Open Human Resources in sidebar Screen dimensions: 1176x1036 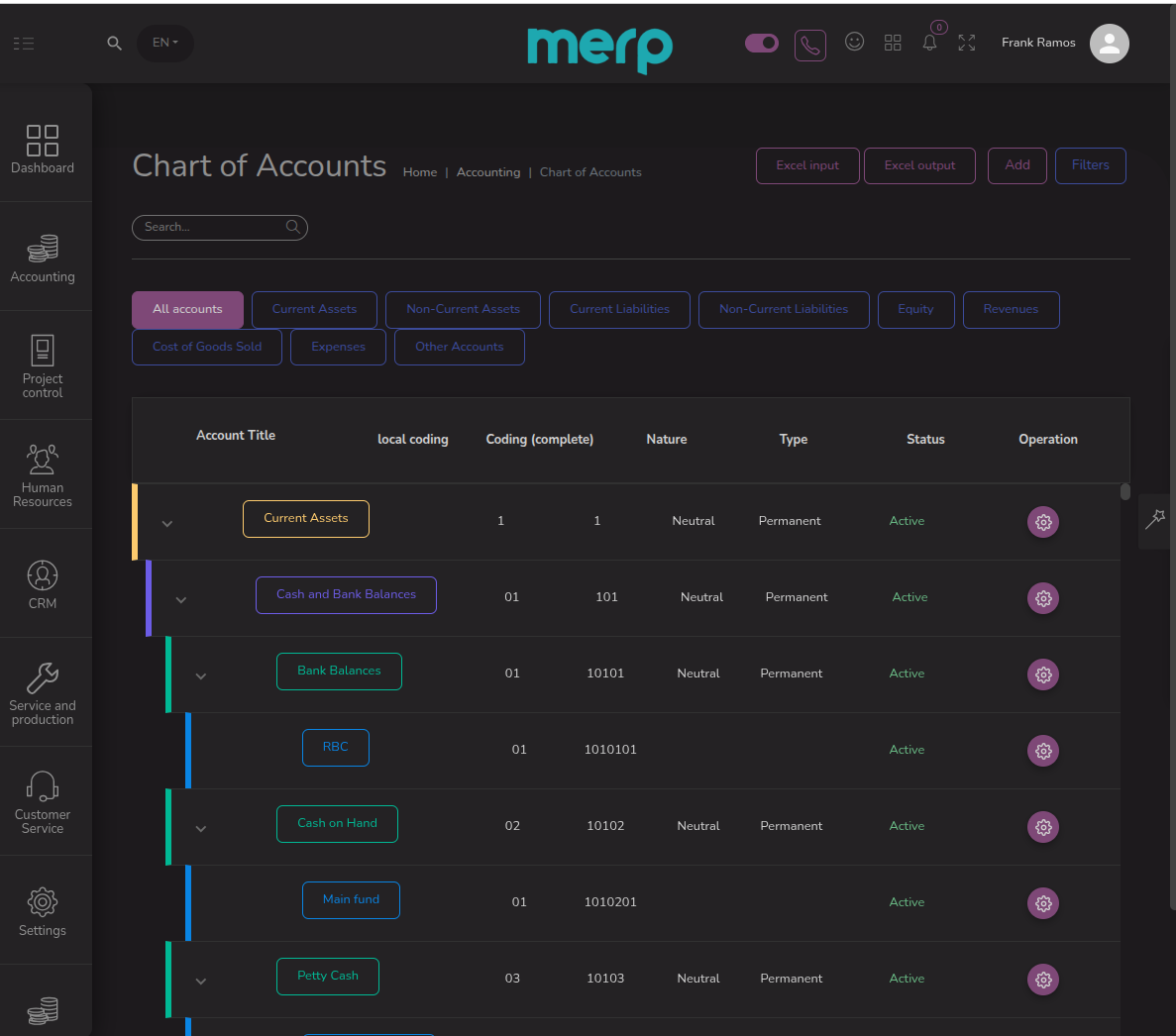point(43,475)
